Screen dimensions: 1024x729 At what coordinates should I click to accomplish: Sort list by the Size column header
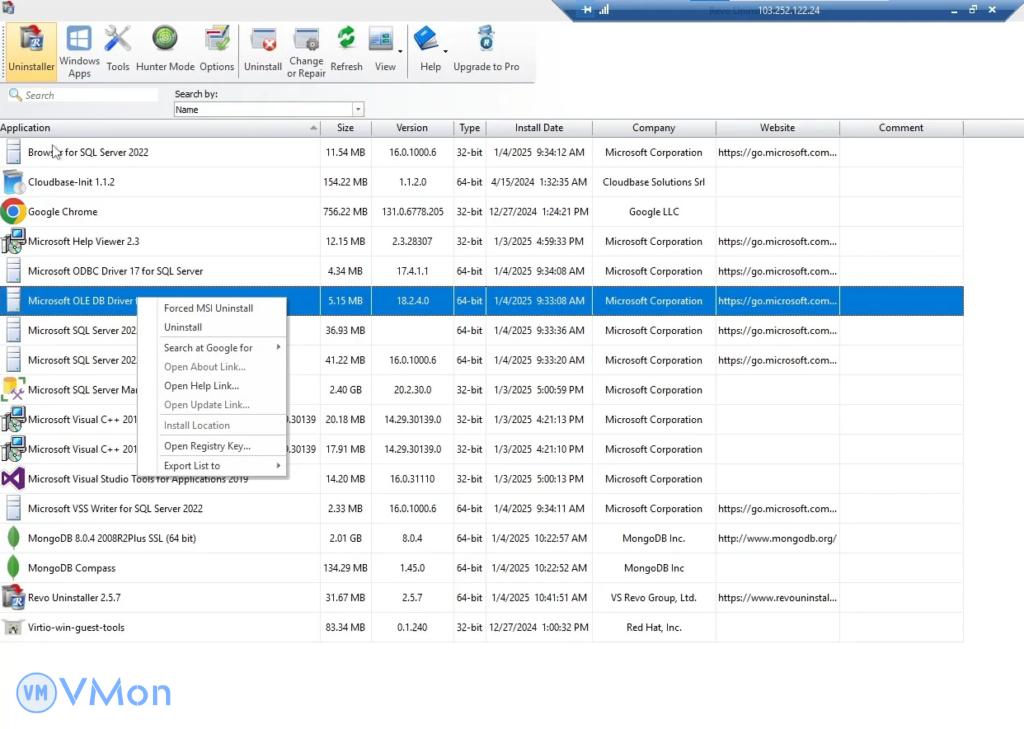pyautogui.click(x=345, y=128)
